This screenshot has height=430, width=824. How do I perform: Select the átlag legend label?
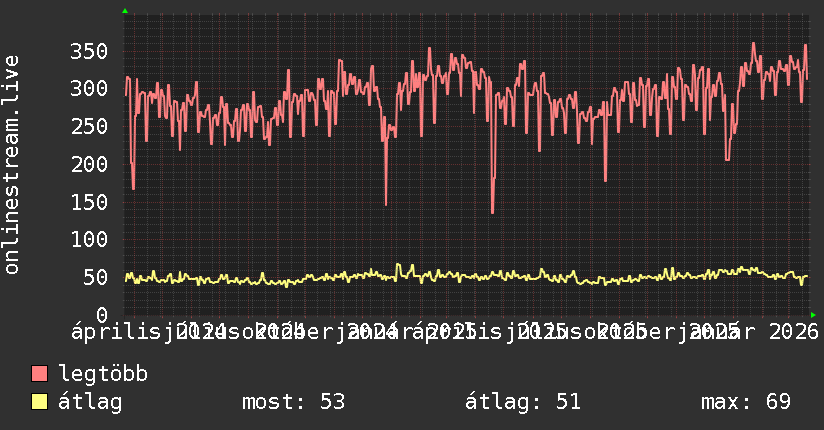tap(90, 402)
